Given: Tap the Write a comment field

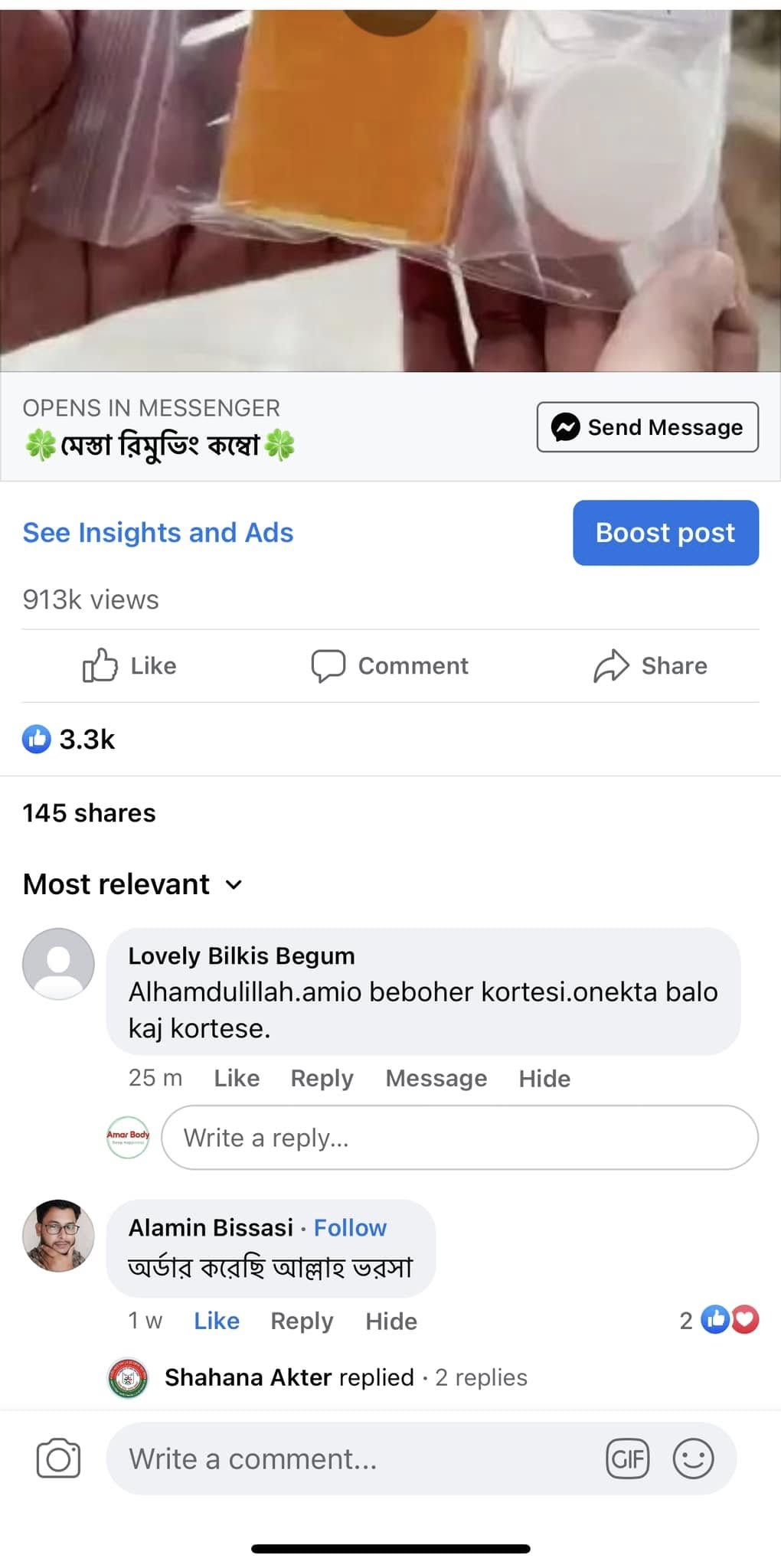Looking at the screenshot, I should click(360, 1459).
